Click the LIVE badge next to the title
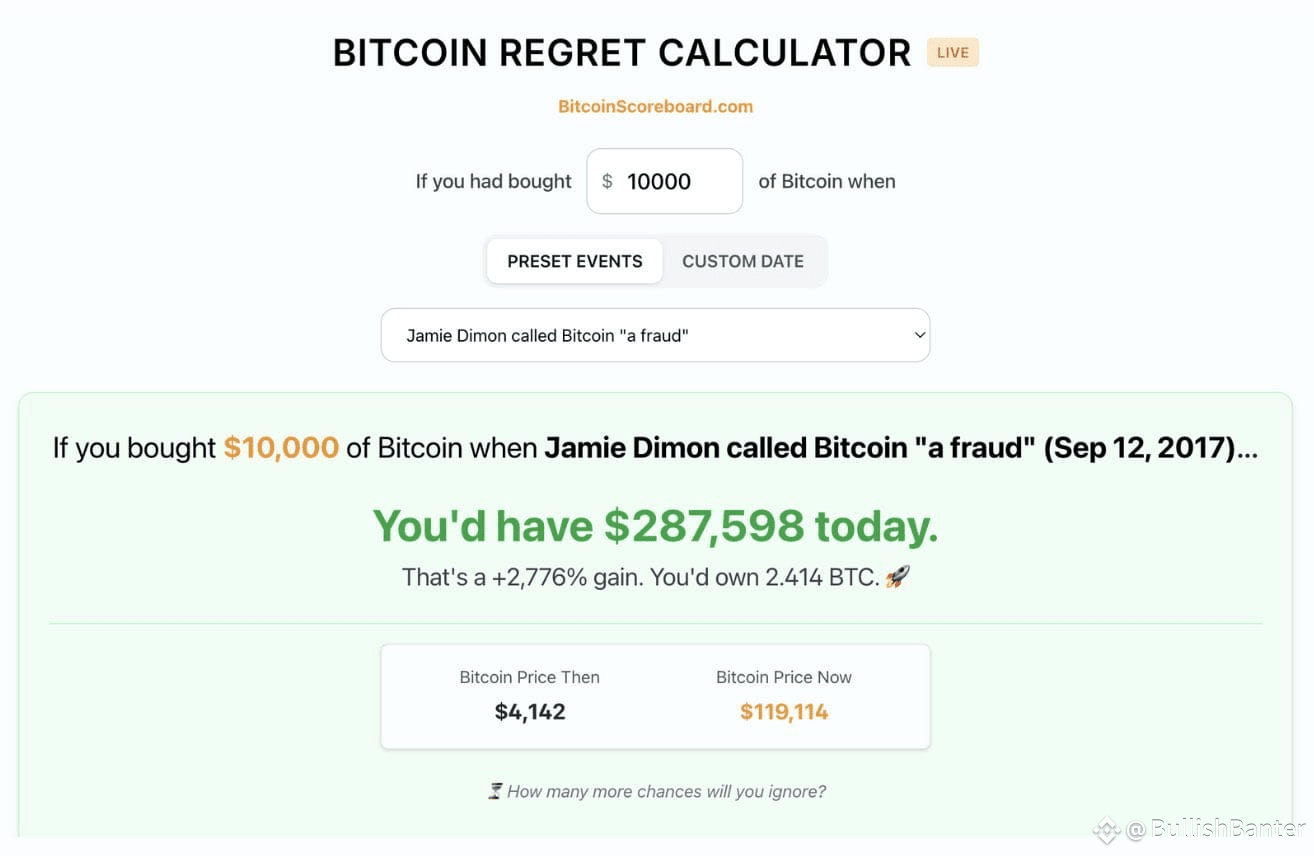 coord(951,52)
